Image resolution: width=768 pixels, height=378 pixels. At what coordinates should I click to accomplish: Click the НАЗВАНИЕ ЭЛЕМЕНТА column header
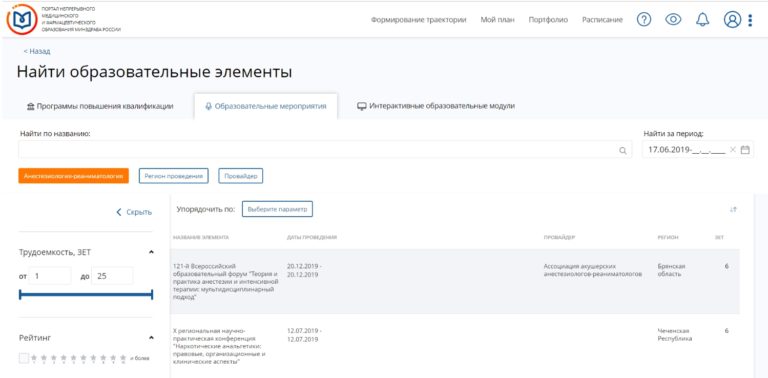click(201, 237)
